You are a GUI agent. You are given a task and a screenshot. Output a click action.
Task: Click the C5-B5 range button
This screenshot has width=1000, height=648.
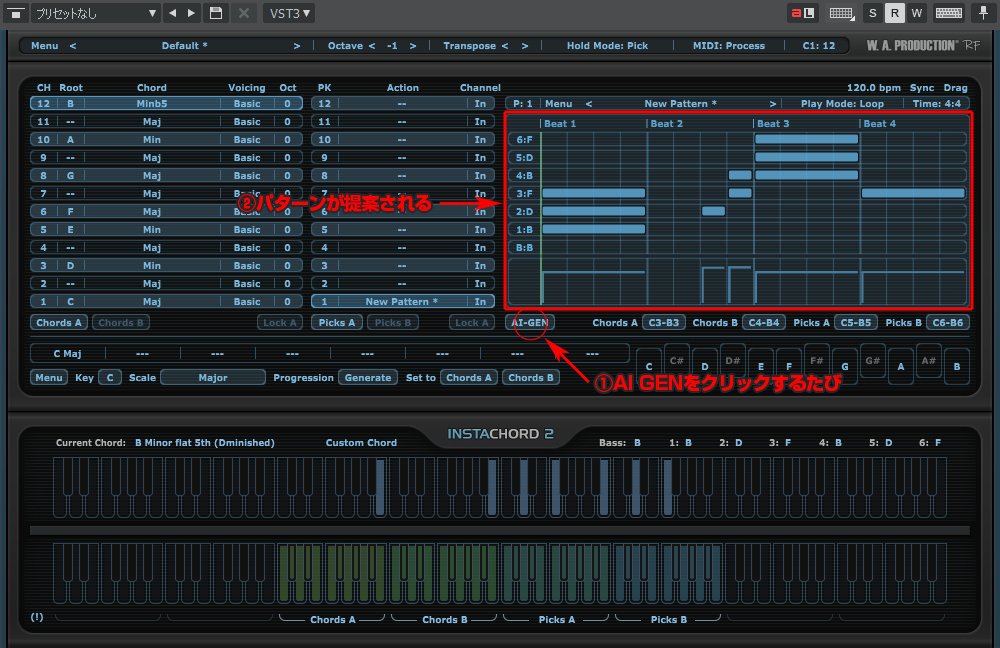point(856,323)
